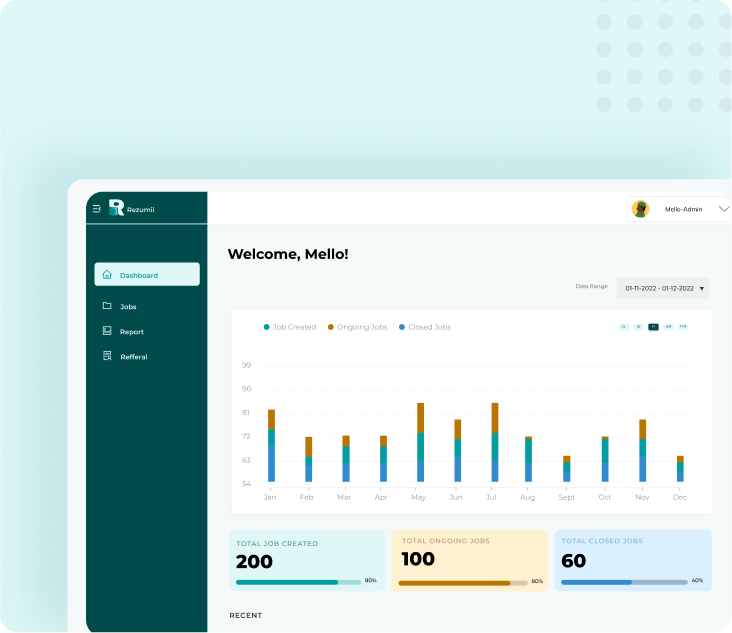This screenshot has width=732, height=633.
Task: Collapse the sidebar using the hamburger icon
Action: (x=97, y=209)
